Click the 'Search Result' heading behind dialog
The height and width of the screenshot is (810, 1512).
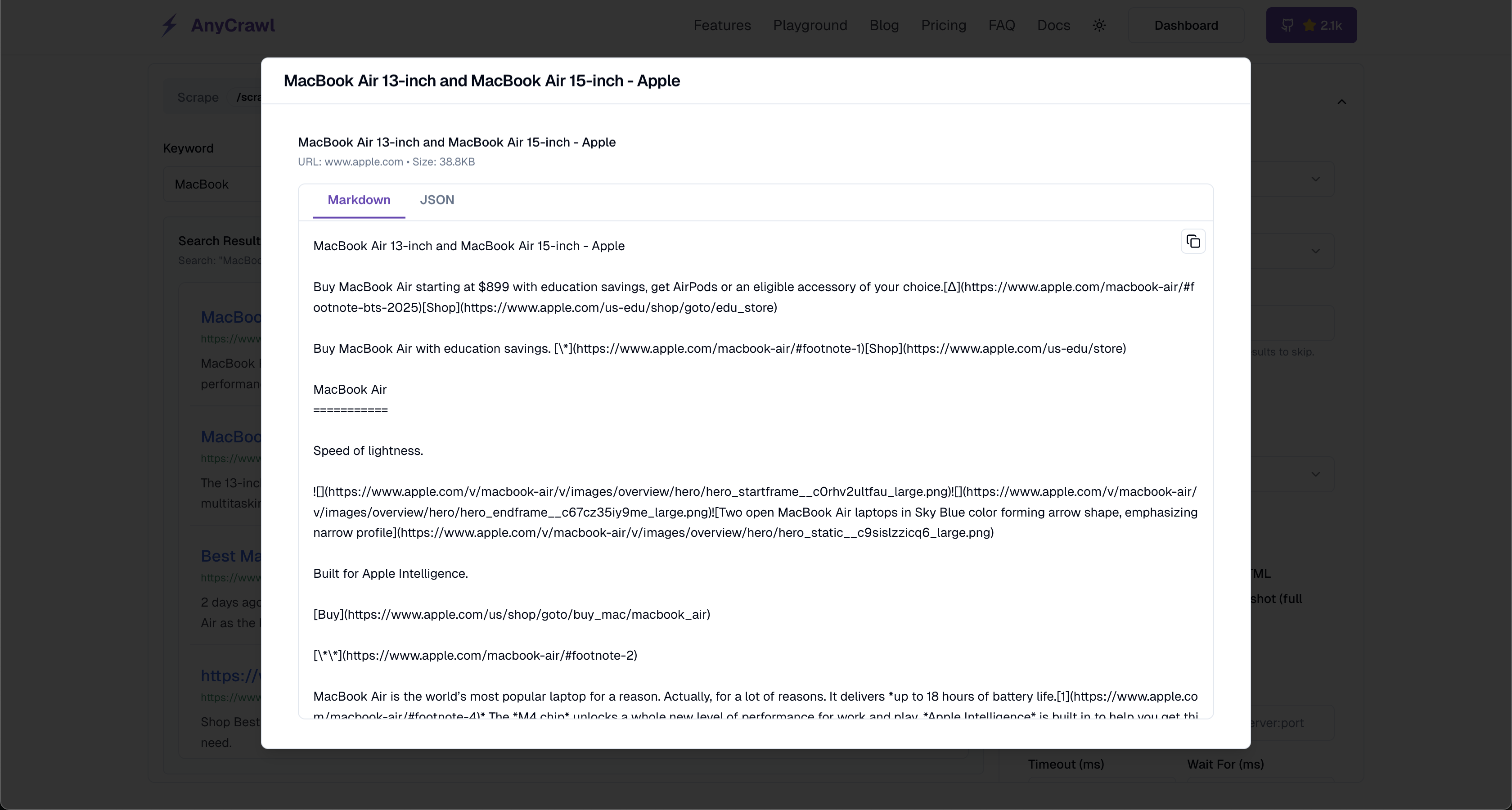click(x=220, y=241)
